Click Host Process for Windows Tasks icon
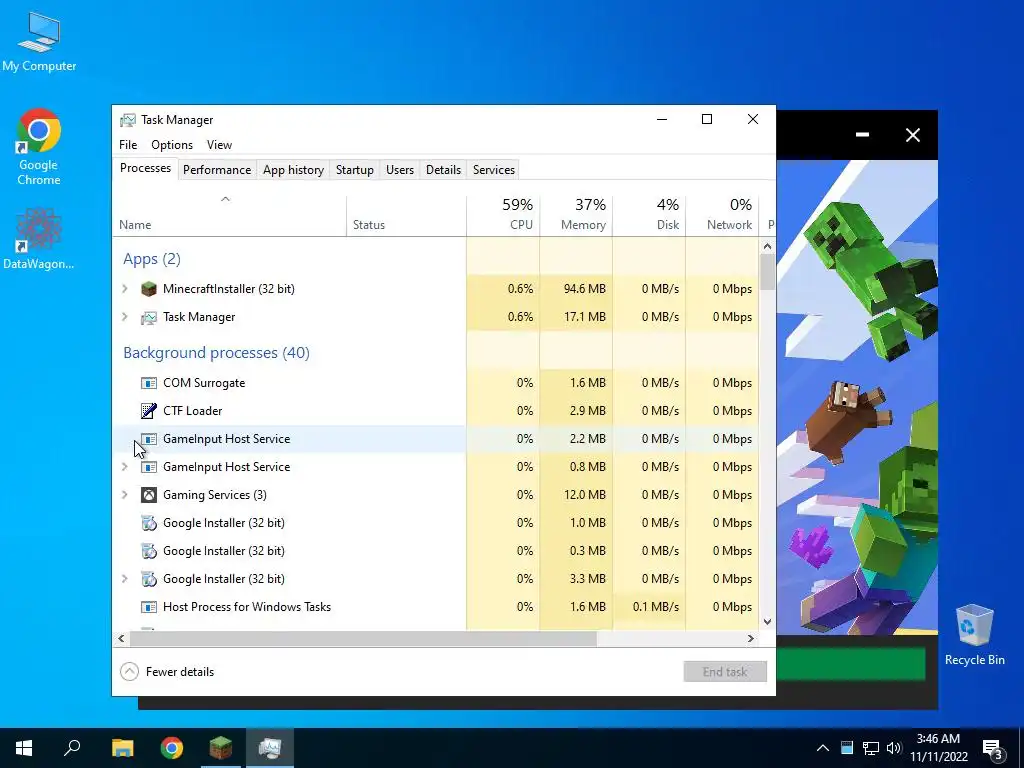Image resolution: width=1024 pixels, height=768 pixels. tap(149, 607)
